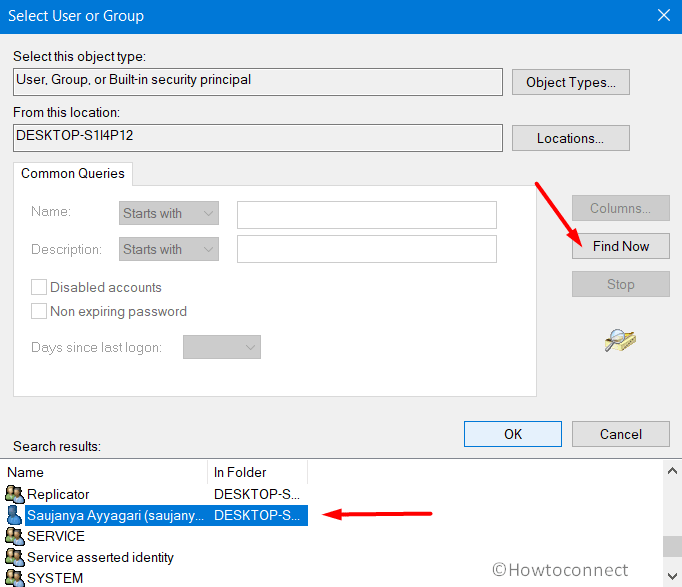This screenshot has width=682, height=587.
Task: Open the Days since last logon dropdown
Action: pyautogui.click(x=222, y=347)
